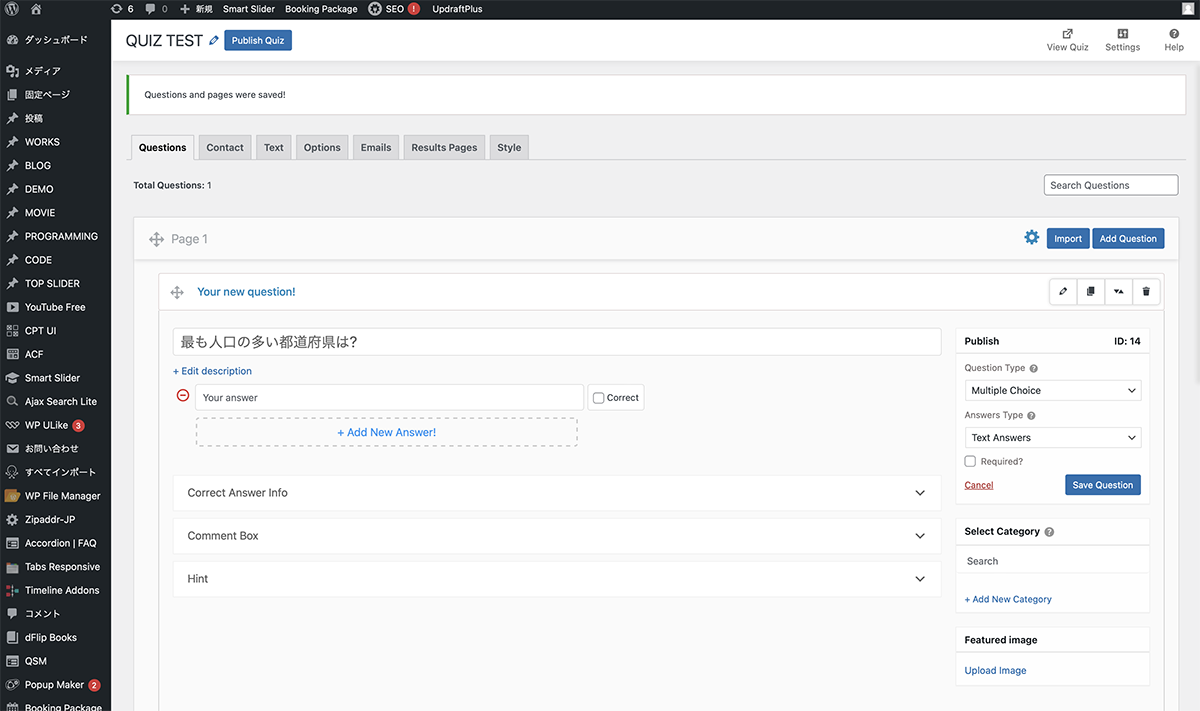
Task: Expand the Correct Answer Info section
Action: coord(556,493)
